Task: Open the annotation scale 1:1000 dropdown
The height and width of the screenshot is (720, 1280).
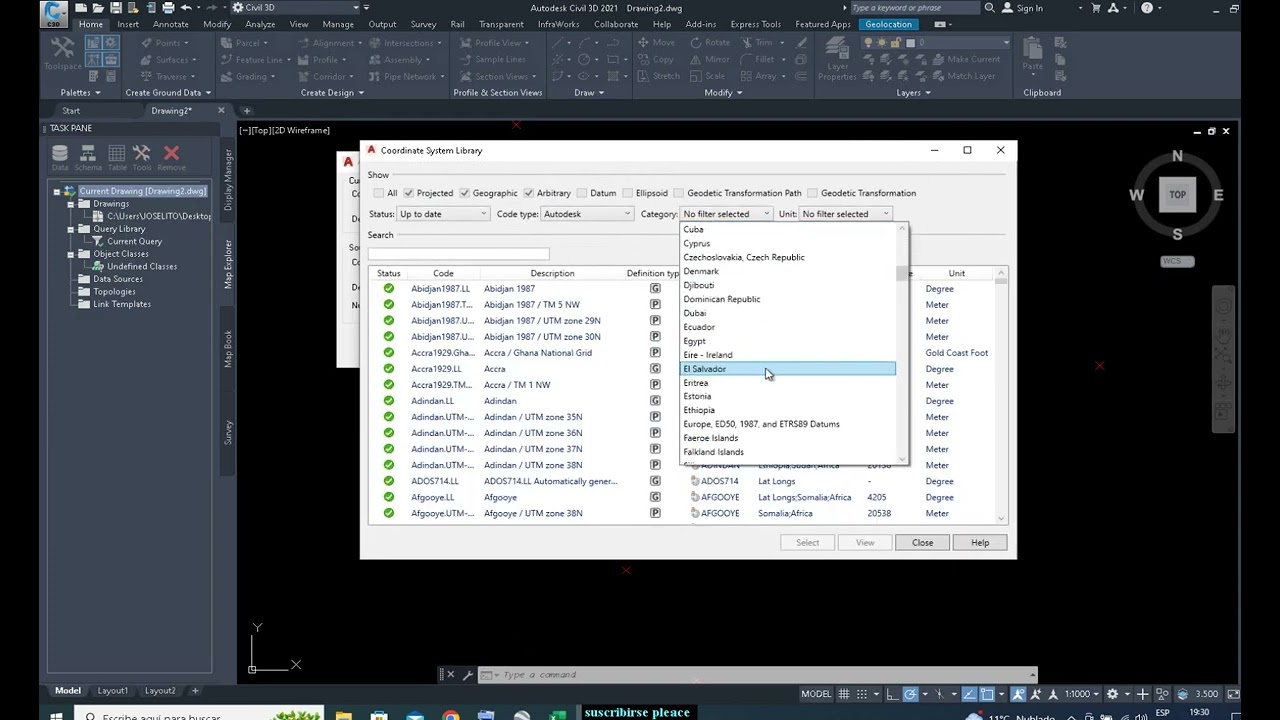Action: click(x=1083, y=694)
